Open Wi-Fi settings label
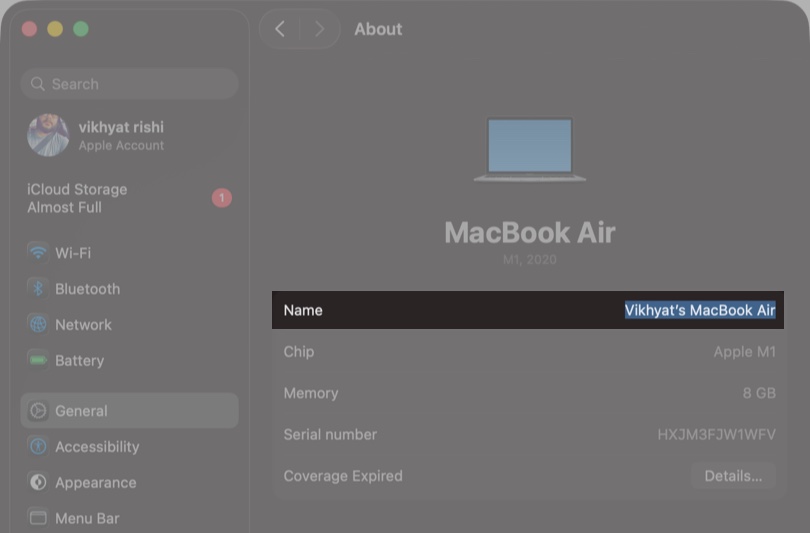The image size is (810, 533). pos(73,253)
